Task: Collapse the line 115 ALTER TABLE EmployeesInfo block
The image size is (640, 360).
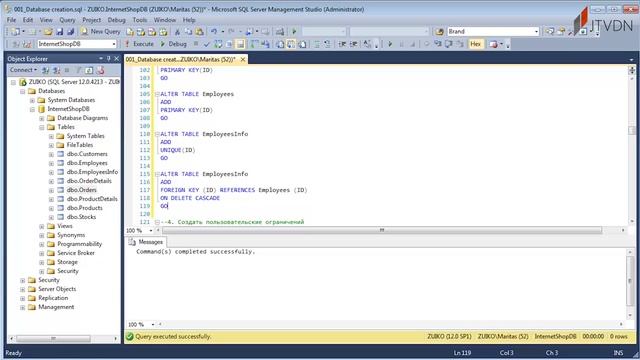Action: click(x=157, y=174)
